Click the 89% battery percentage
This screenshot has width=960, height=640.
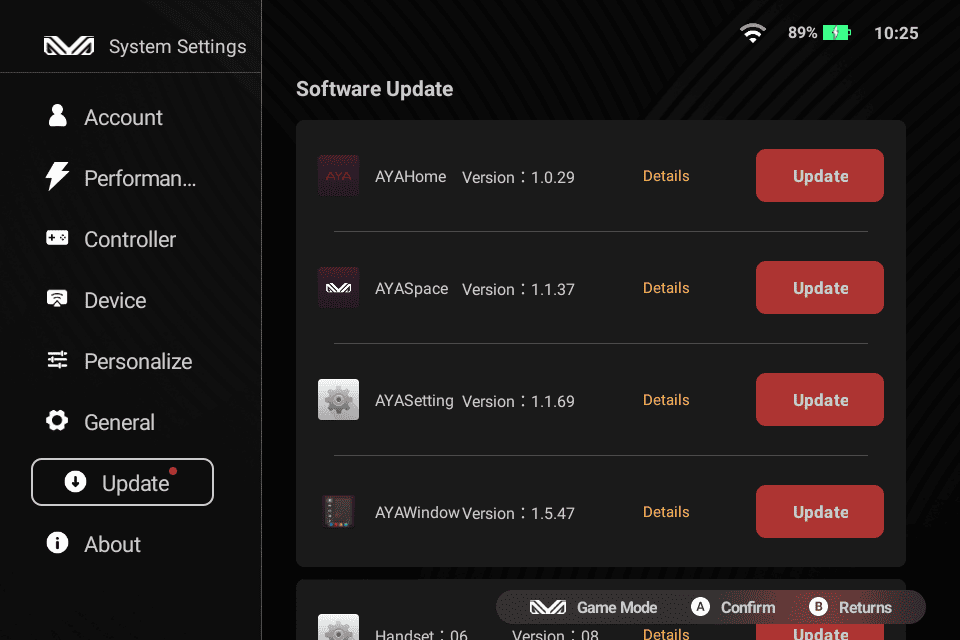tap(803, 32)
